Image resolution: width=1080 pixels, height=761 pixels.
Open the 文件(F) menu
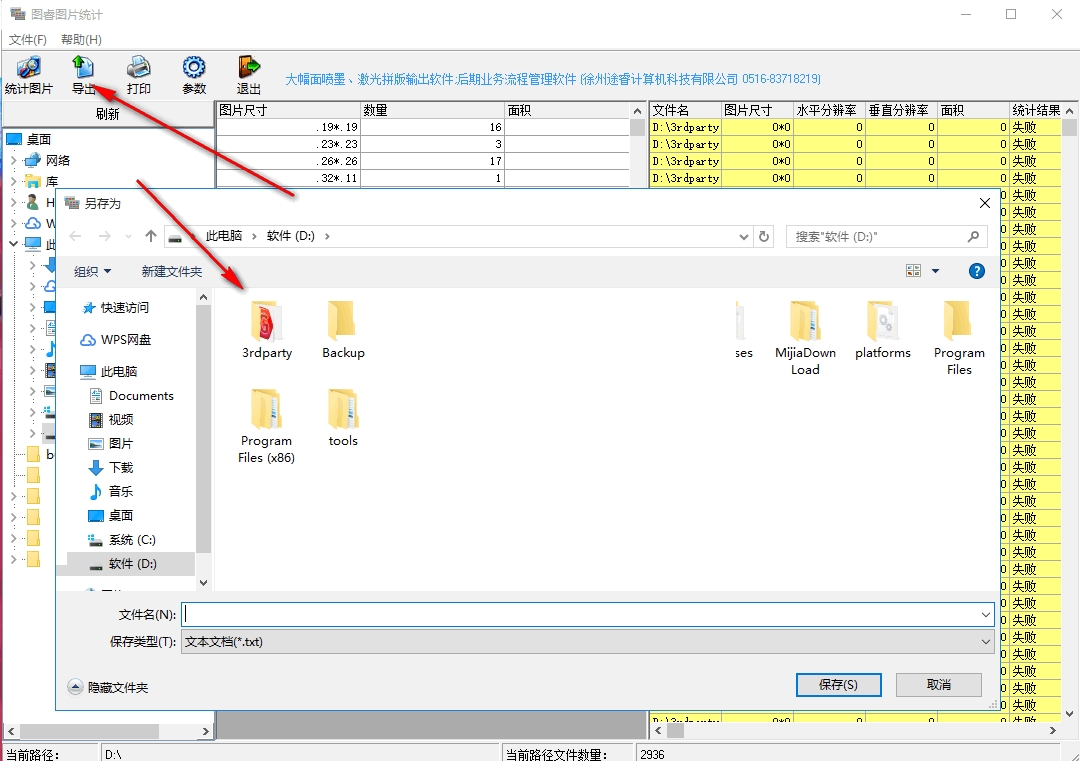tap(28, 39)
